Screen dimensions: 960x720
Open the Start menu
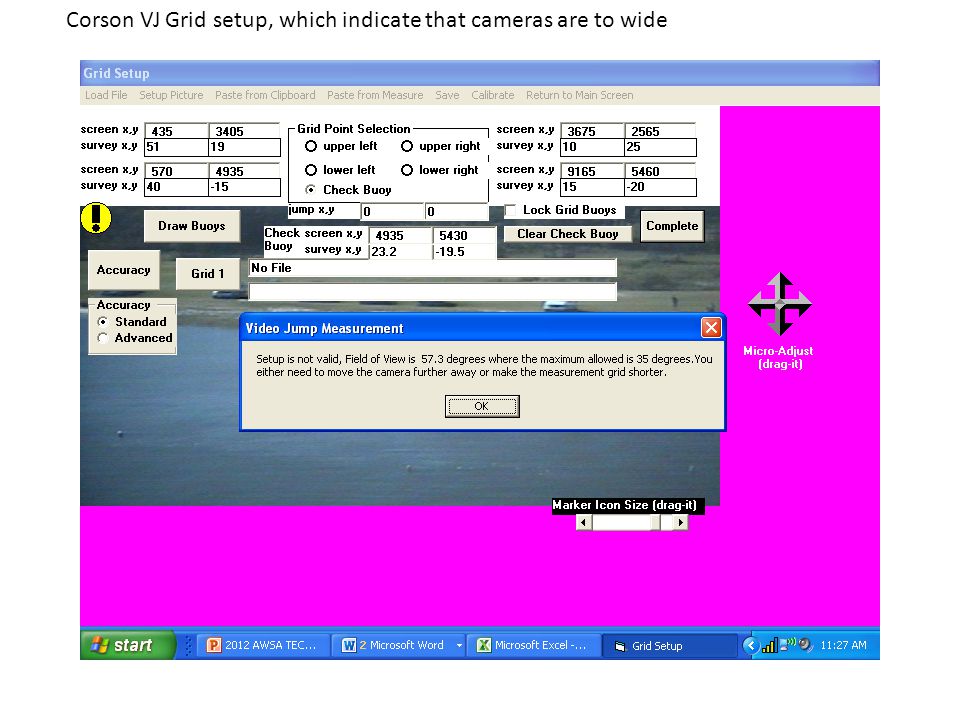[x=127, y=645]
